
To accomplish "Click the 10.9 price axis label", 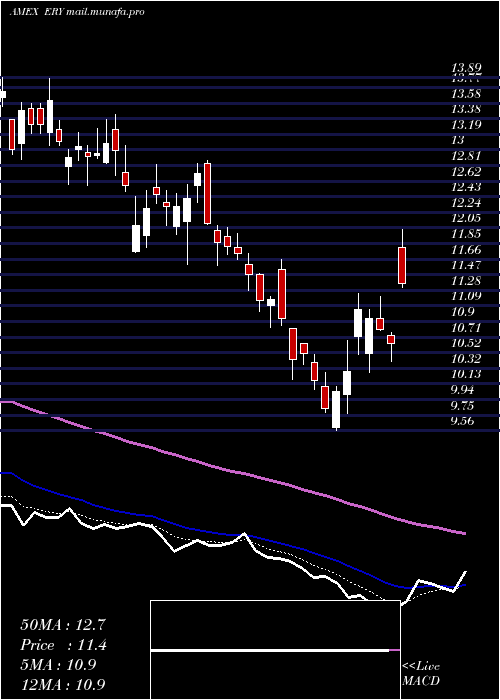I will tap(462, 312).
